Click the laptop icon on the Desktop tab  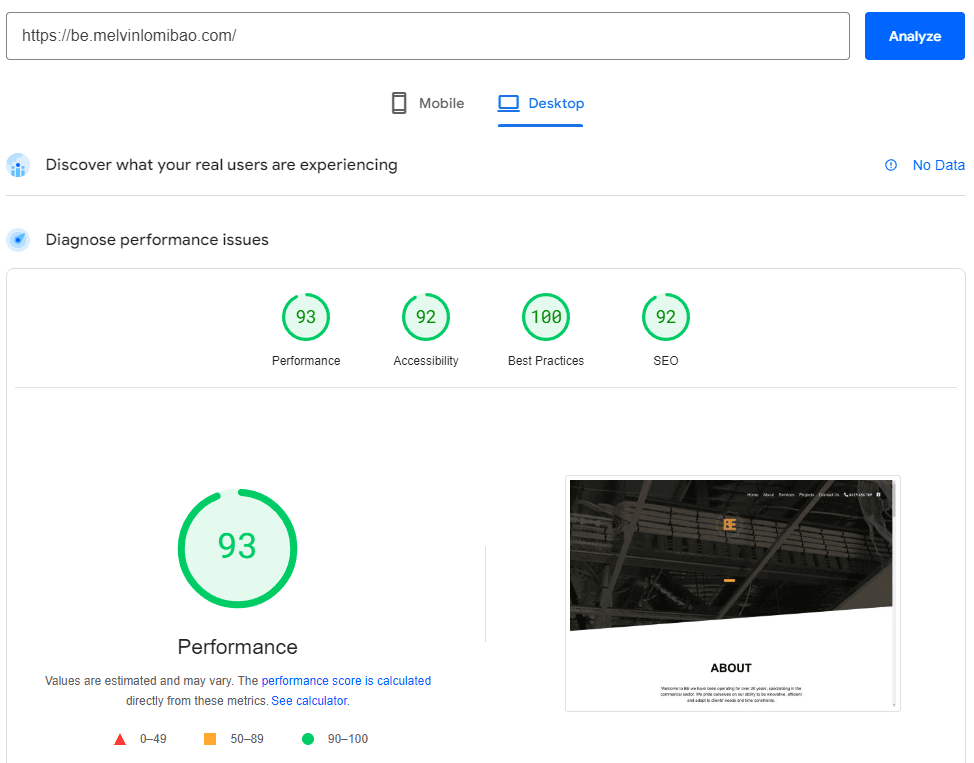(510, 102)
